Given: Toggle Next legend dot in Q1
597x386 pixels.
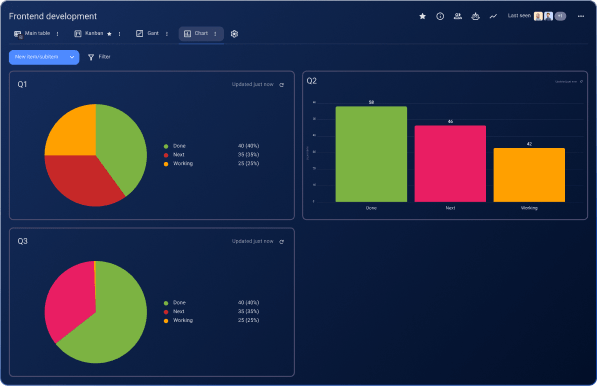Looking at the screenshot, I should click(x=166, y=155).
